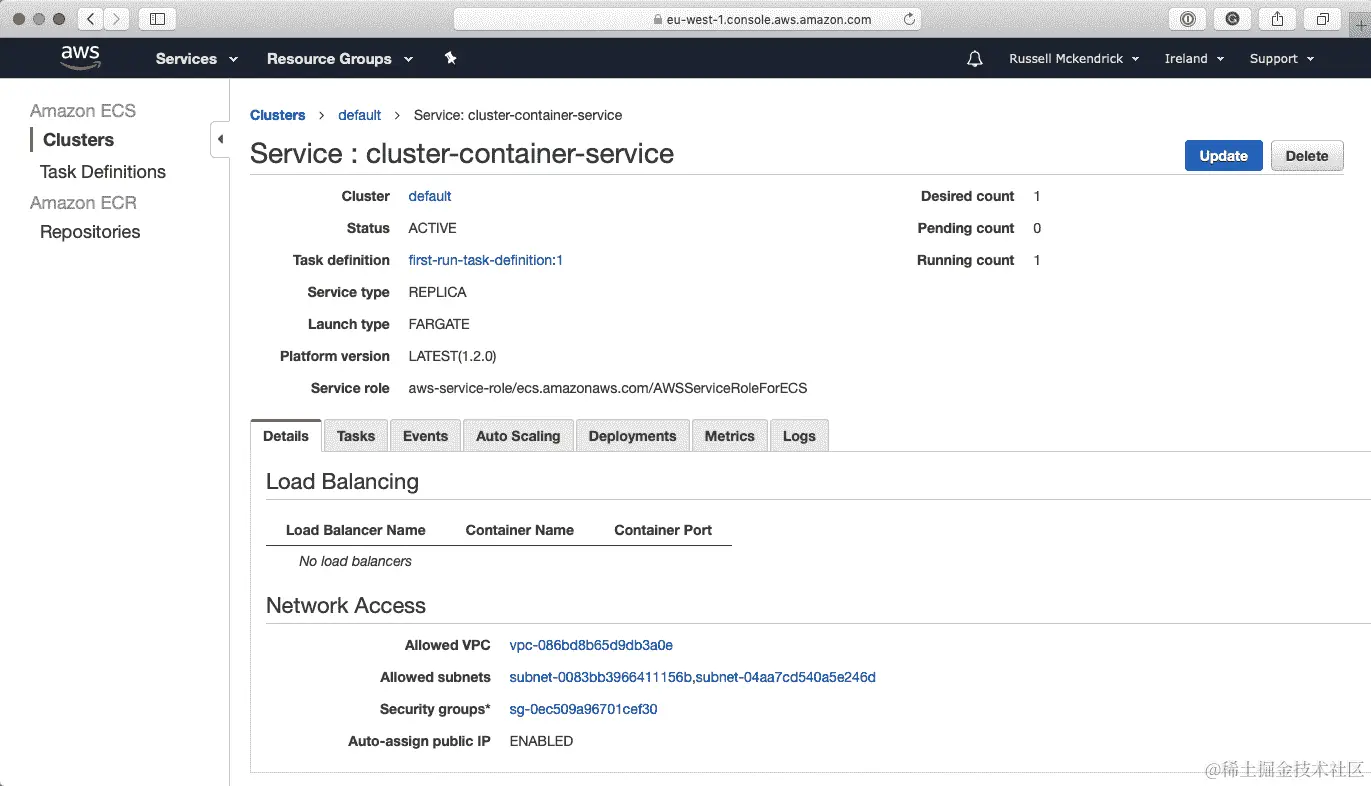1371x786 pixels.
Task: Open Repositories in the sidebar
Action: [x=90, y=232]
